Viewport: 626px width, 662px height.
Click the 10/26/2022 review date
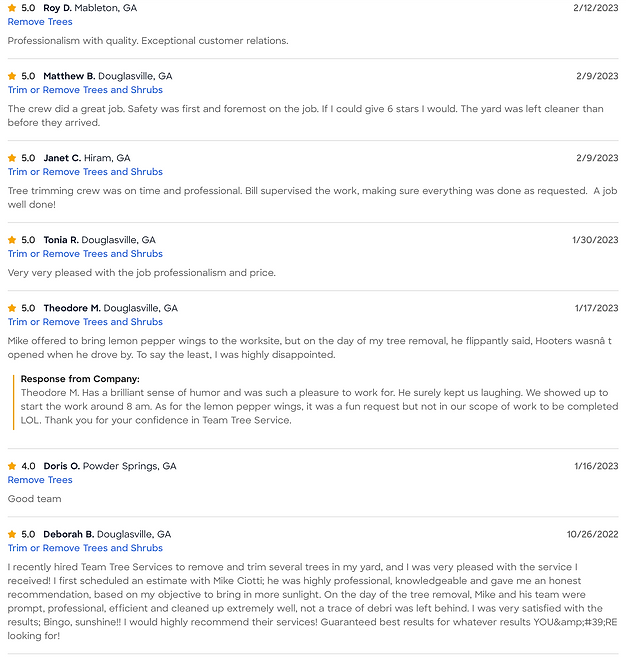point(592,534)
